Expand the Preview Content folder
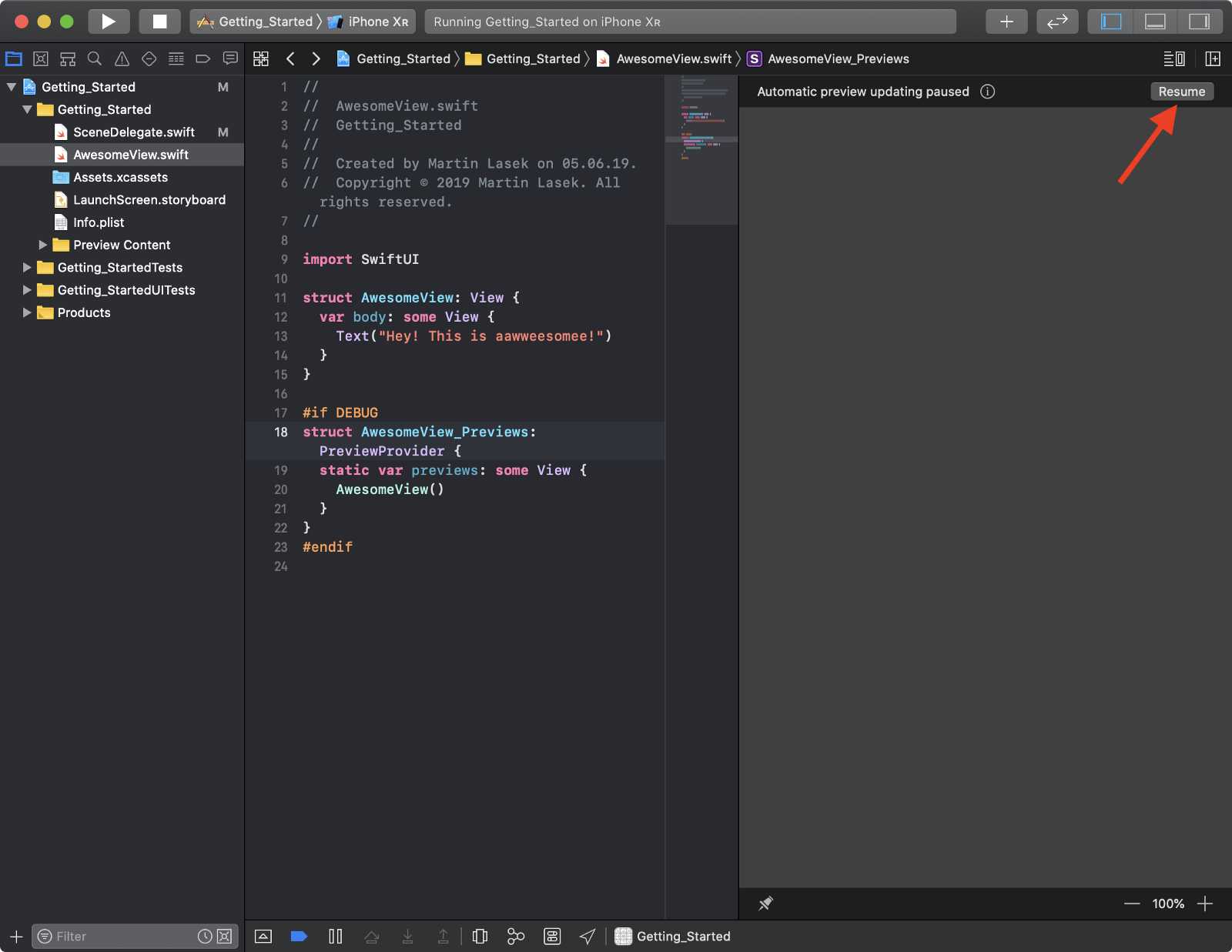The height and width of the screenshot is (952, 1232). tap(43, 245)
